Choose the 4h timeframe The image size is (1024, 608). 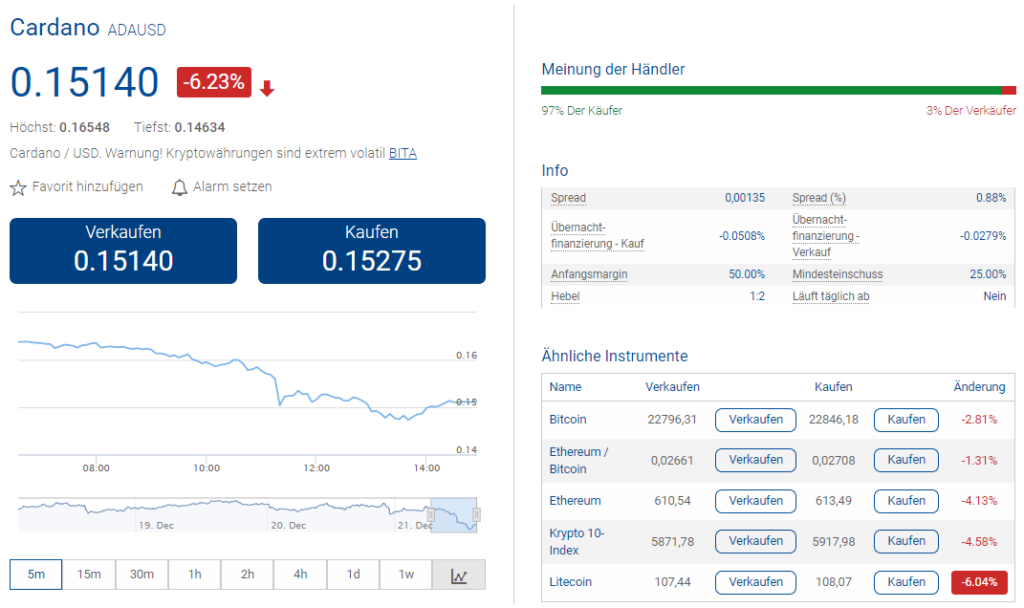pyautogui.click(x=300, y=575)
